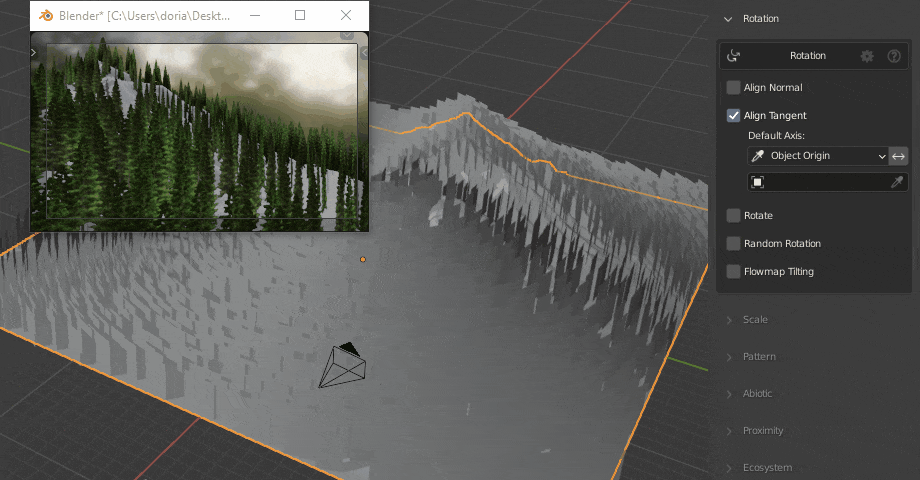This screenshot has height=480, width=920.
Task: Maximize the Blender render window
Action: coord(300,15)
